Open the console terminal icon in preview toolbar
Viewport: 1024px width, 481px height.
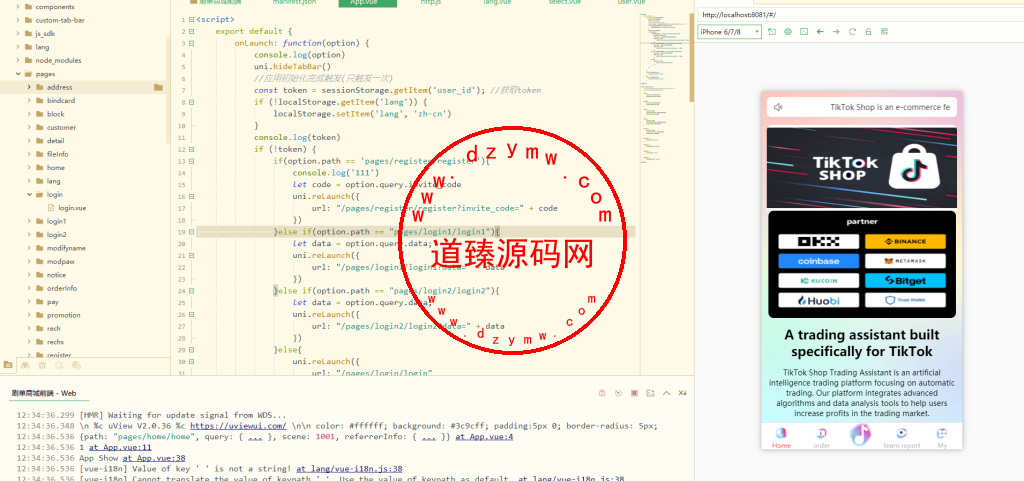click(x=804, y=31)
